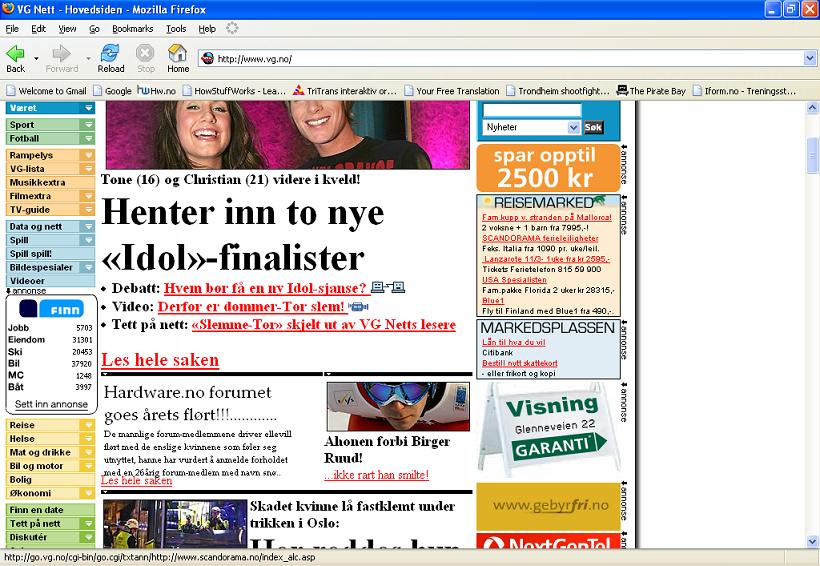Screen dimensions: 820x566
Task: Click the page scrollbar up arrow
Action: click(812, 108)
